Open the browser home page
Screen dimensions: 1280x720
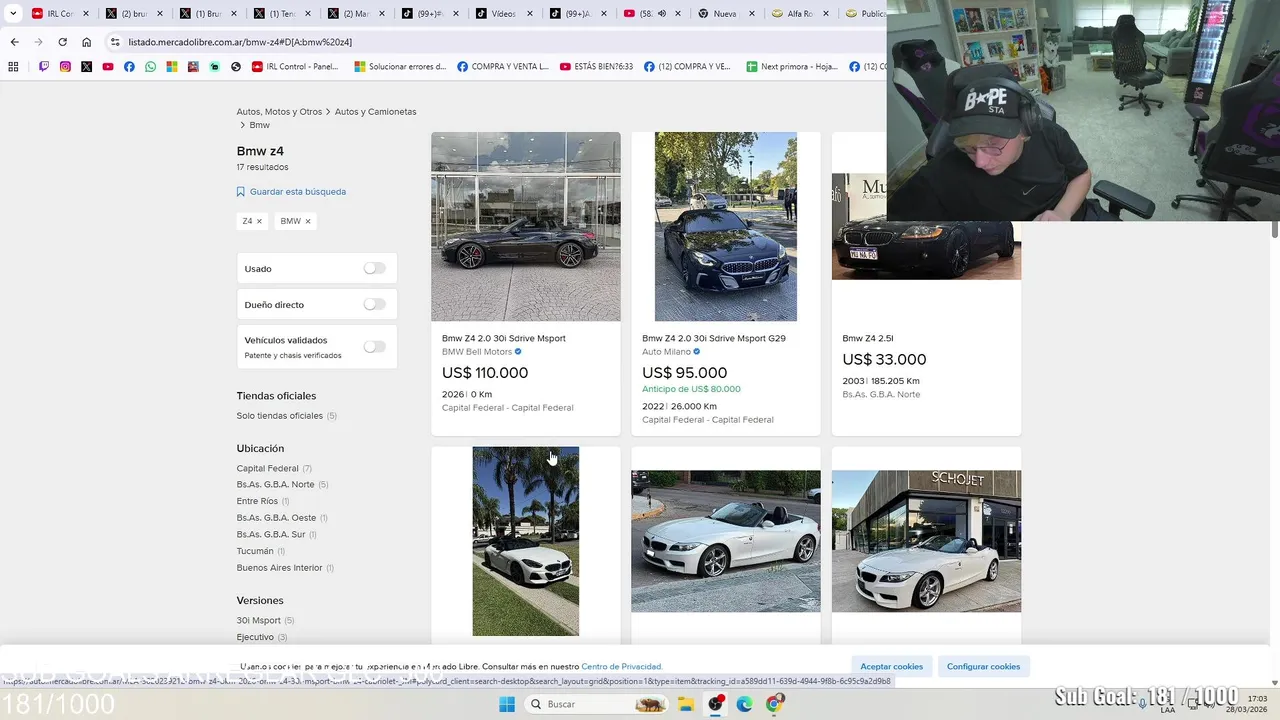tap(86, 42)
